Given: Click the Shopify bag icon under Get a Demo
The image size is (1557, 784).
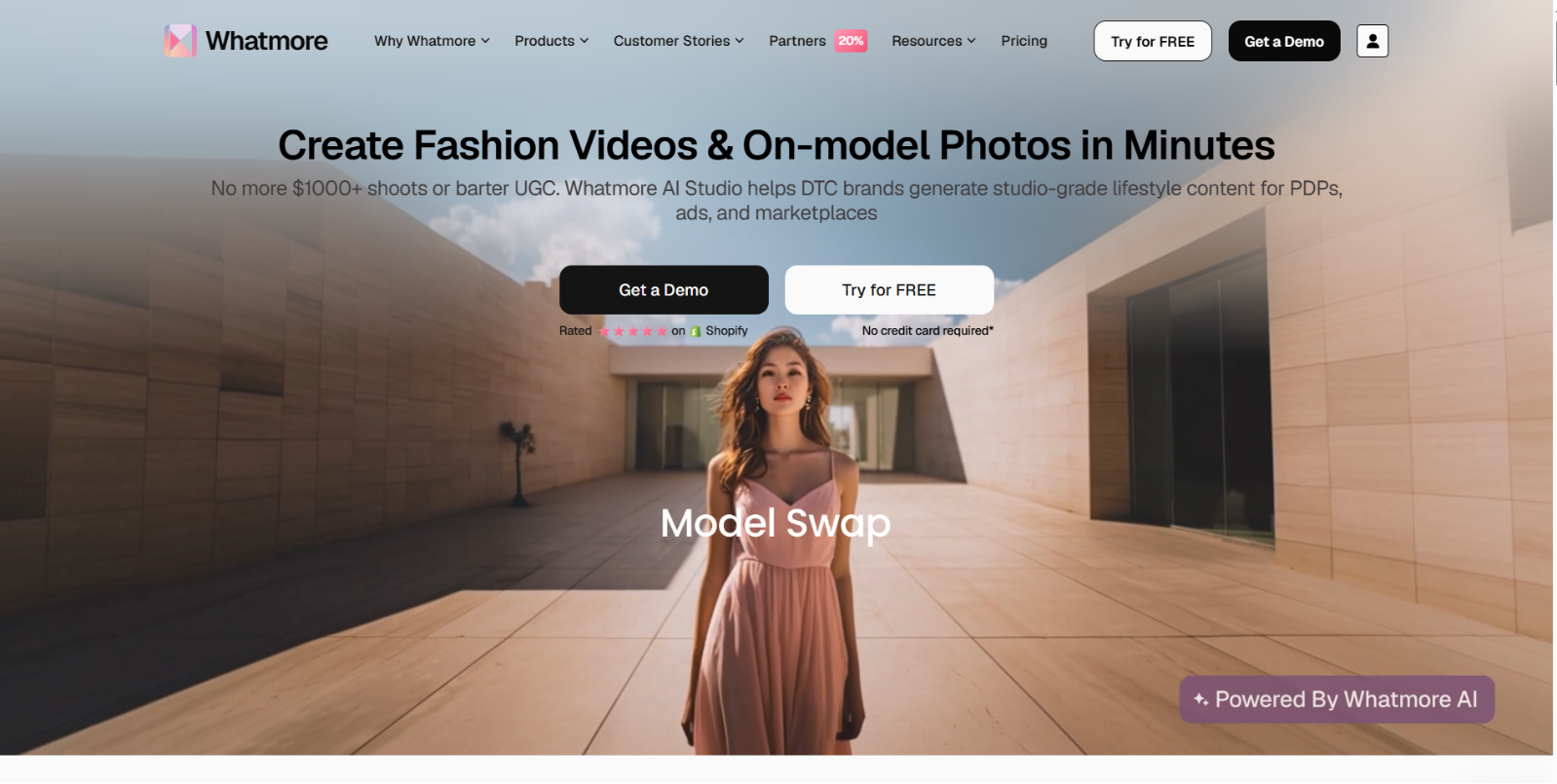Looking at the screenshot, I should coord(696,331).
